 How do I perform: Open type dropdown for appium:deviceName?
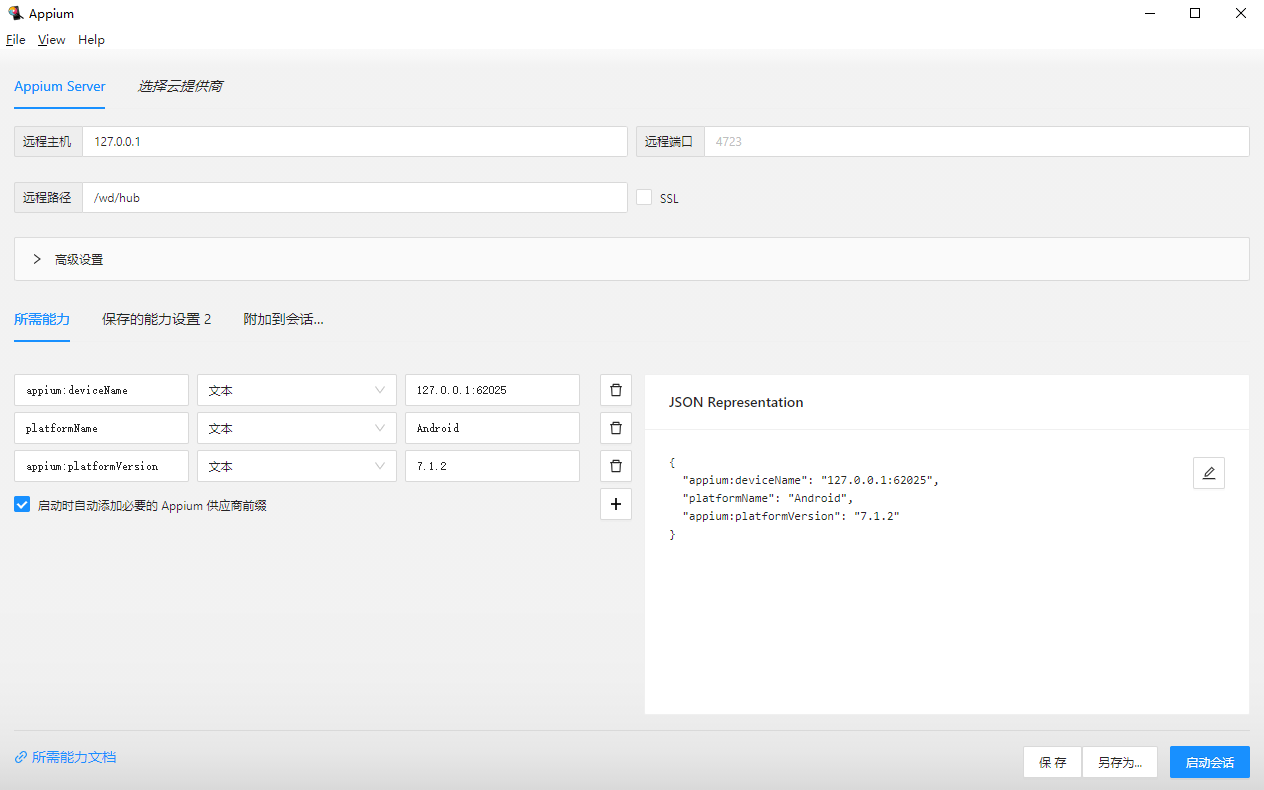296,390
